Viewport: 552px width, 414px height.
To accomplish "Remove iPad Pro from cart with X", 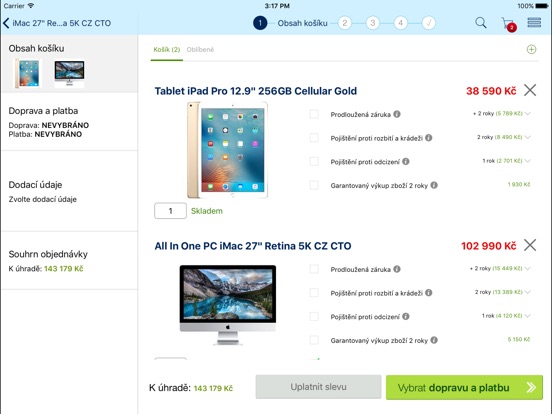I will coord(530,90).
